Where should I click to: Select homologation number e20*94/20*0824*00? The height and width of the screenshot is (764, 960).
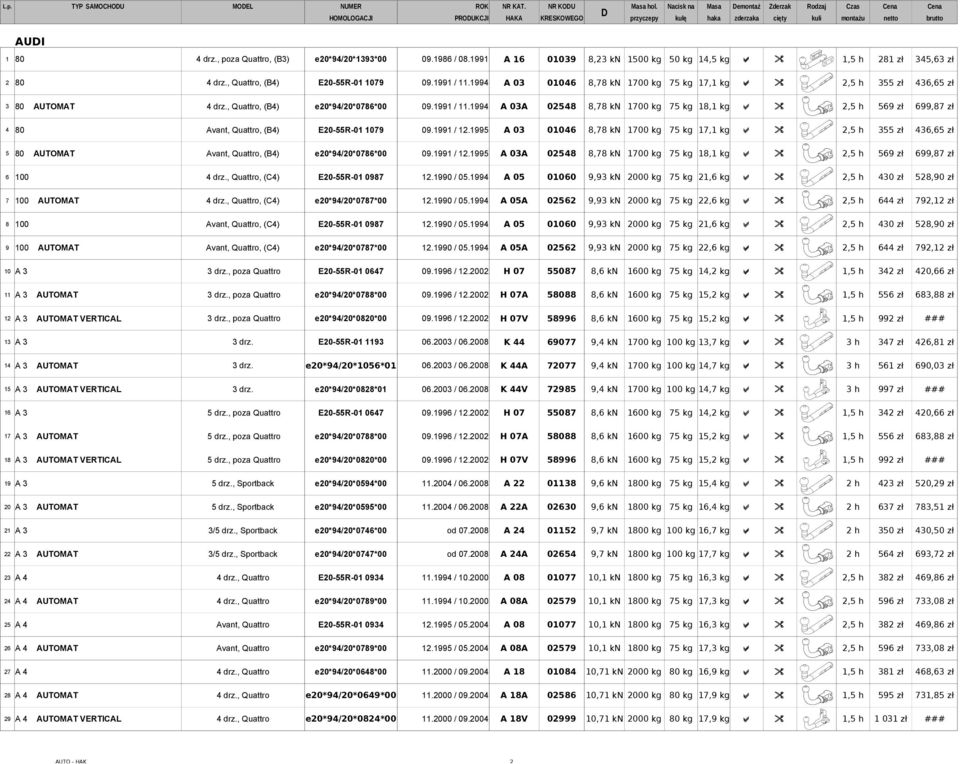351,719
